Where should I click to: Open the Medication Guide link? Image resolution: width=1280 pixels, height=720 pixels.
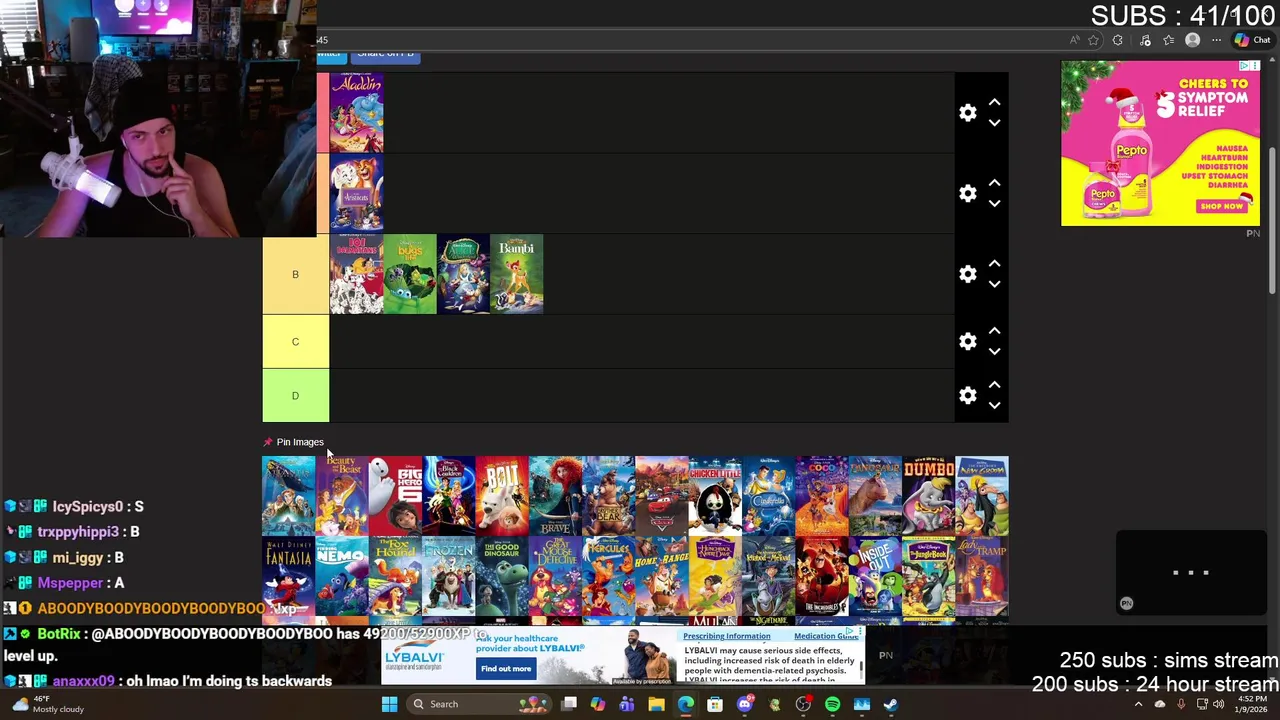point(826,636)
